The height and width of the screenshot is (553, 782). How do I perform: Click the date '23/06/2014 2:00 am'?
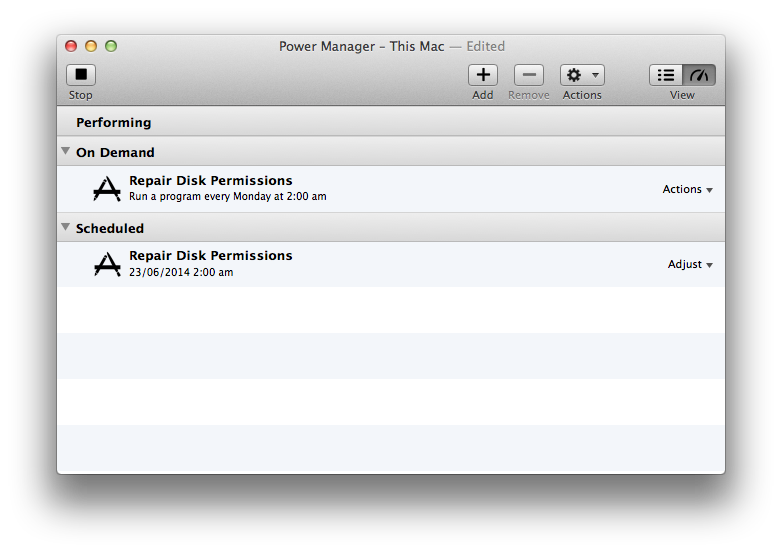coord(181,272)
